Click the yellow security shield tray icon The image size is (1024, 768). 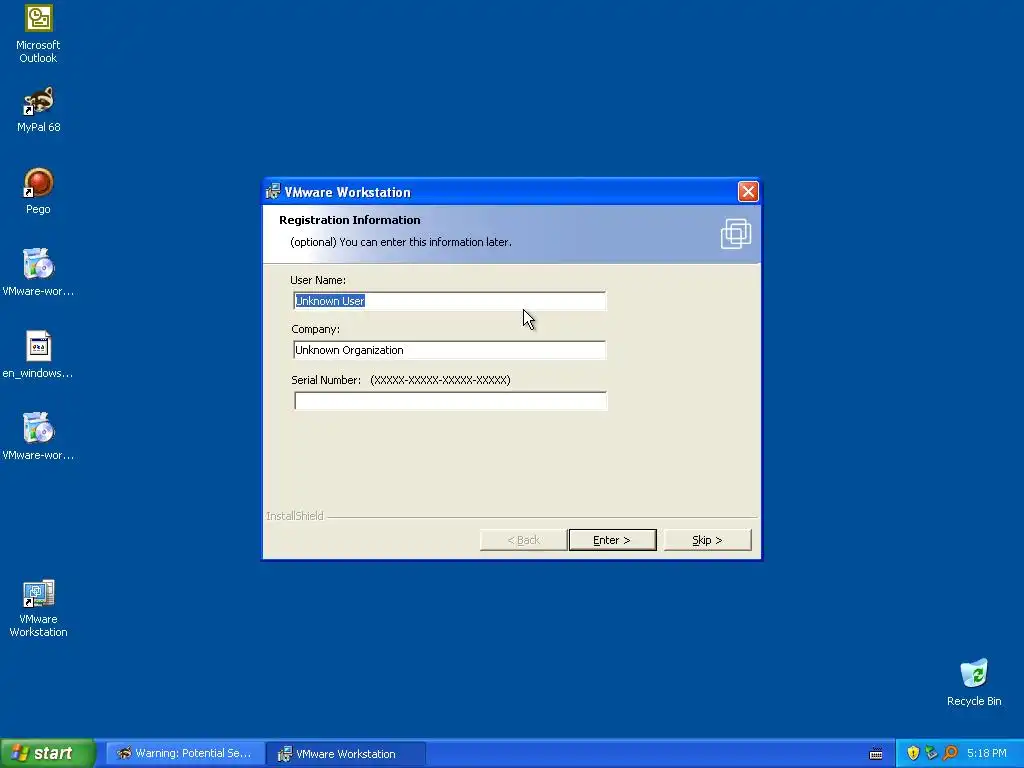[913, 753]
